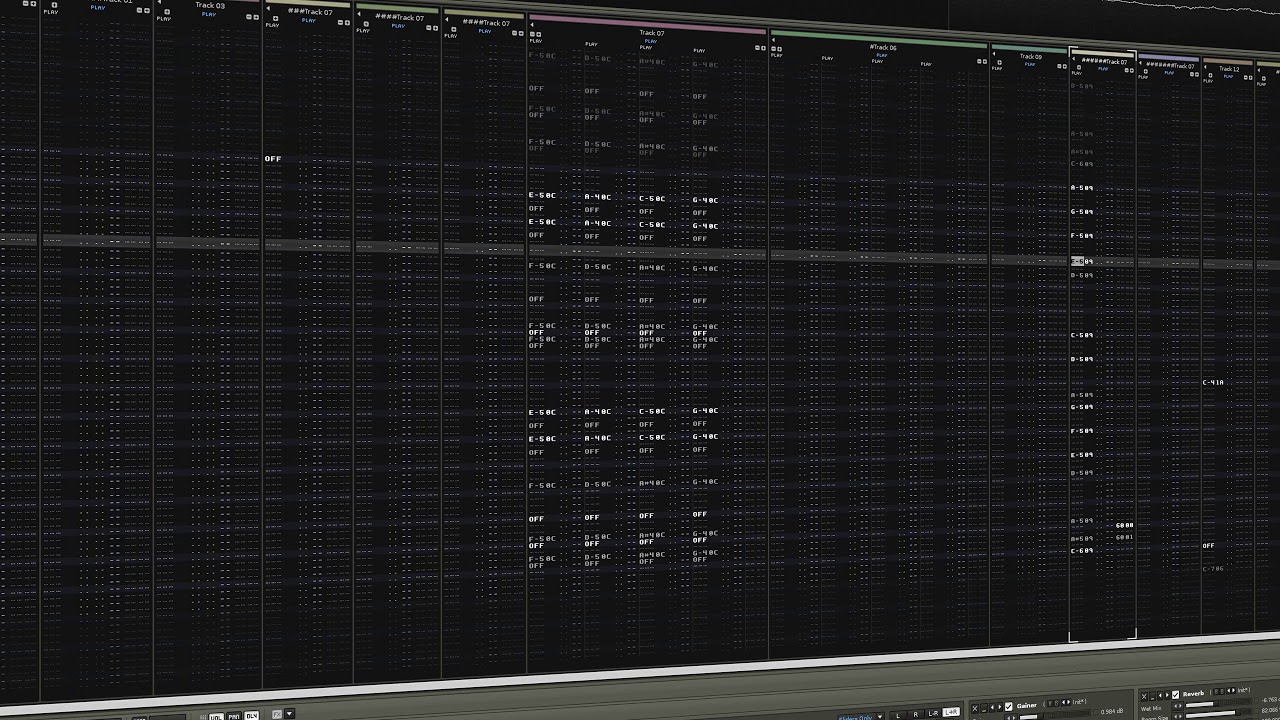Select next Gainer preset arrow
The height and width of the screenshot is (720, 1280).
tap(1068, 702)
